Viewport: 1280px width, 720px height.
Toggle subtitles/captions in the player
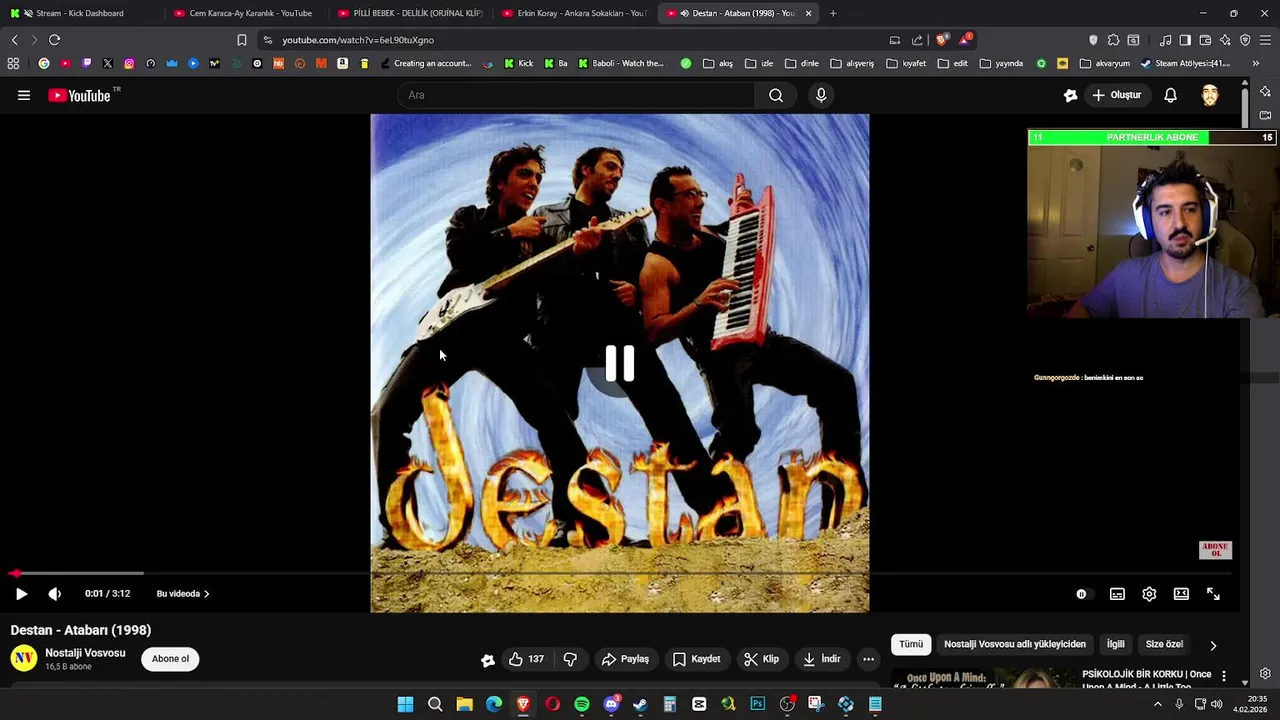tap(1117, 594)
